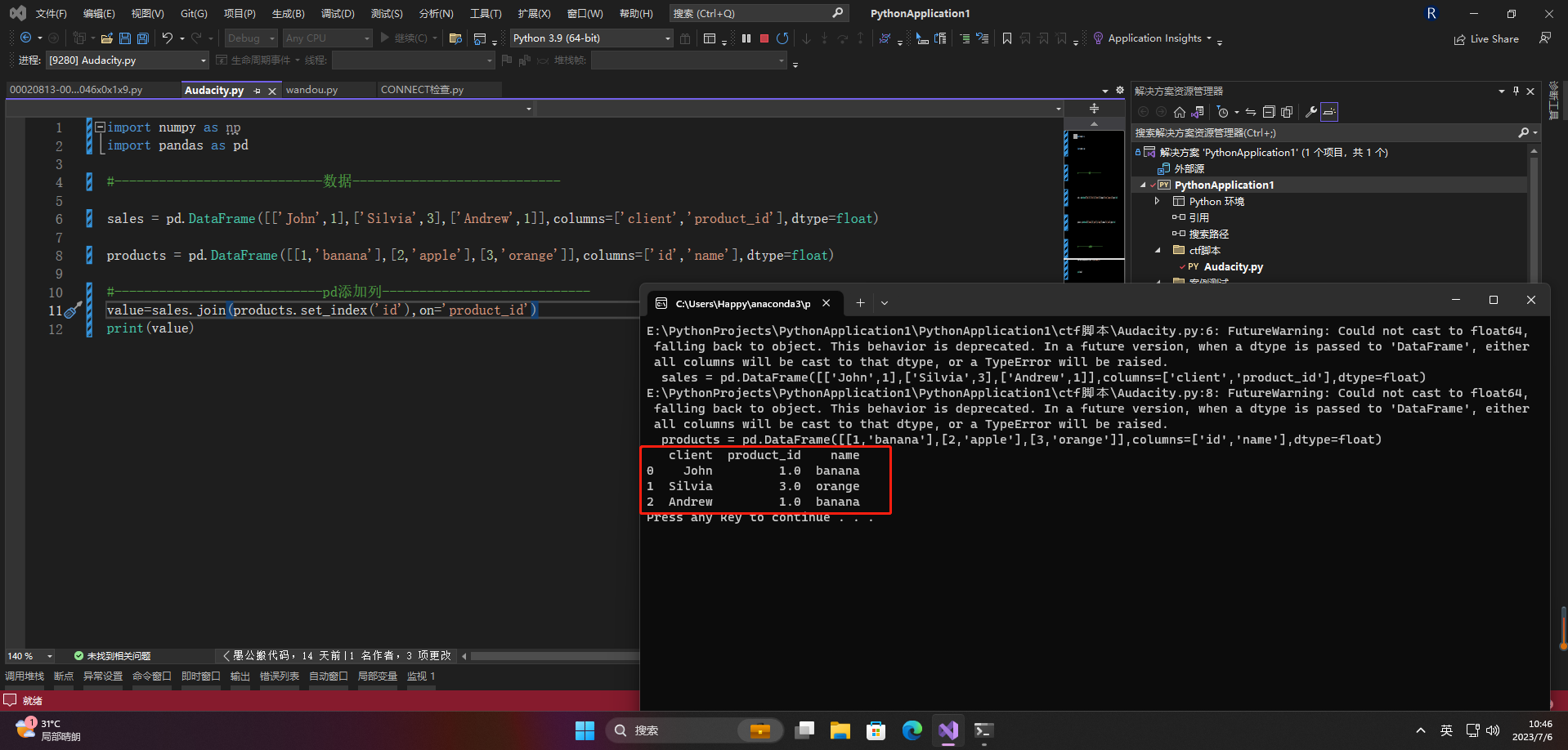Viewport: 1568px width, 750px height.
Task: Toggle Preview Selected Items icon
Action: (x=1329, y=112)
